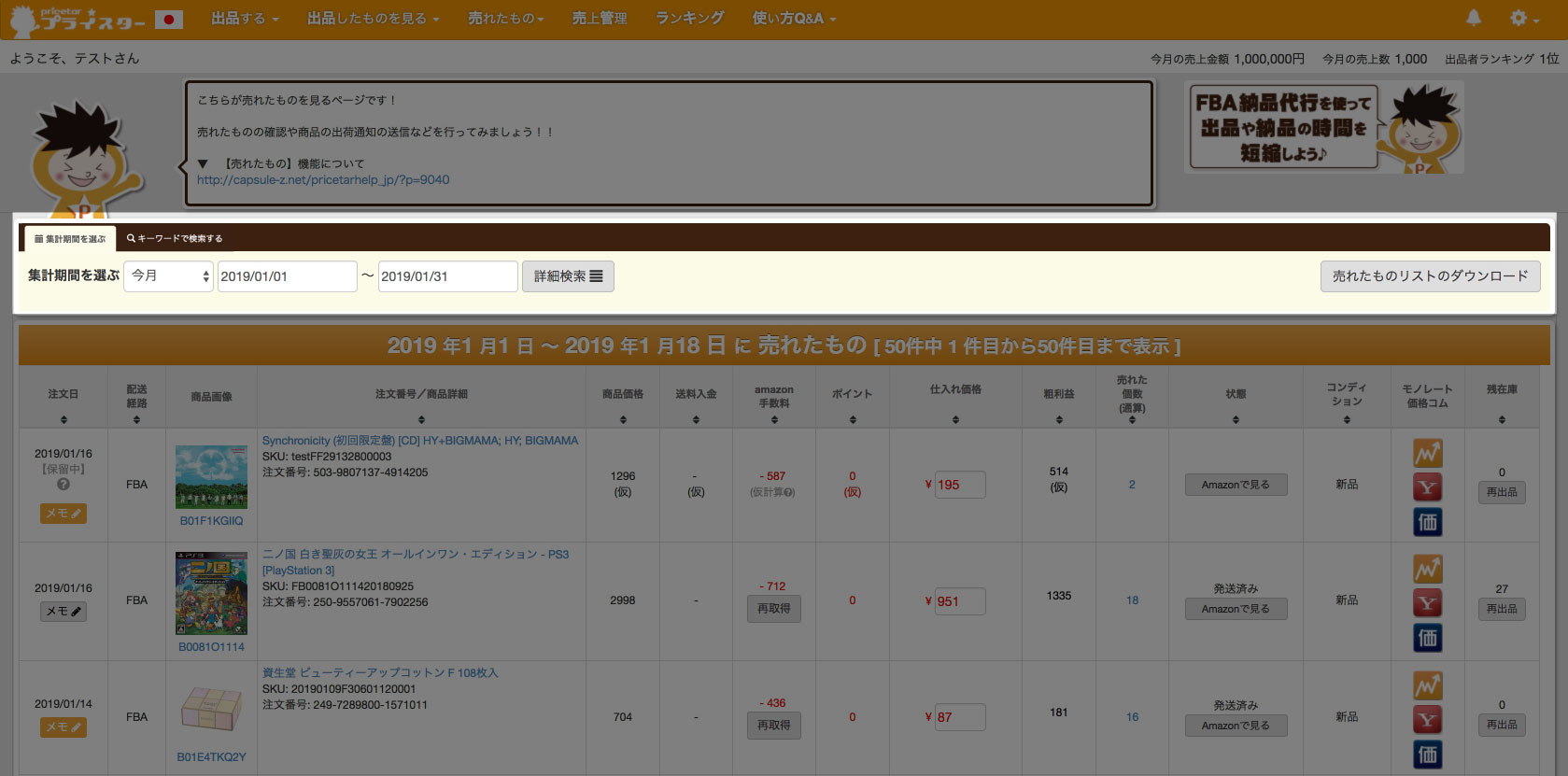Open the 今月 period dropdown
This screenshot has height=776, width=1568.
tap(169, 276)
